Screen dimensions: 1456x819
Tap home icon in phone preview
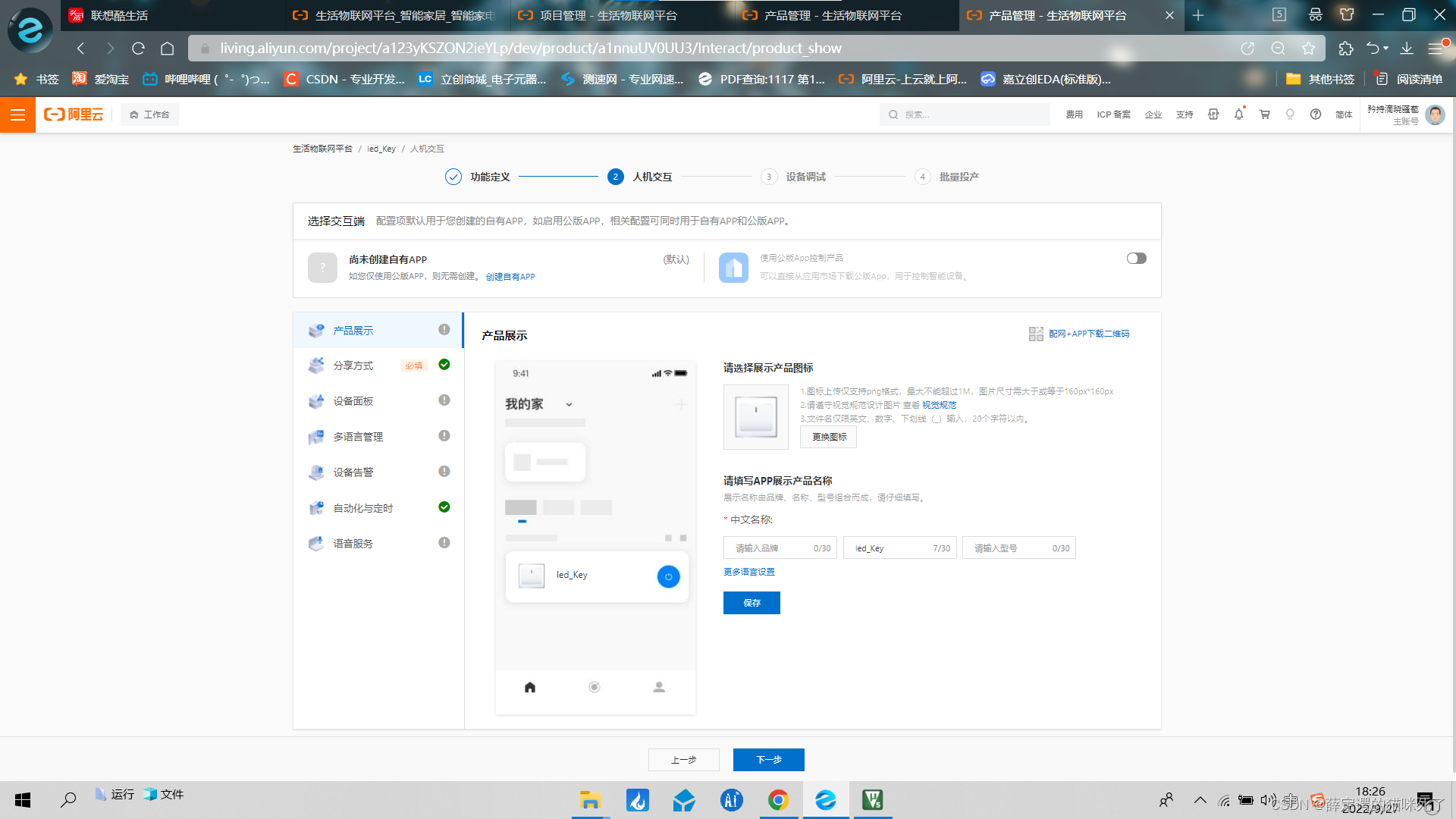pyautogui.click(x=530, y=687)
